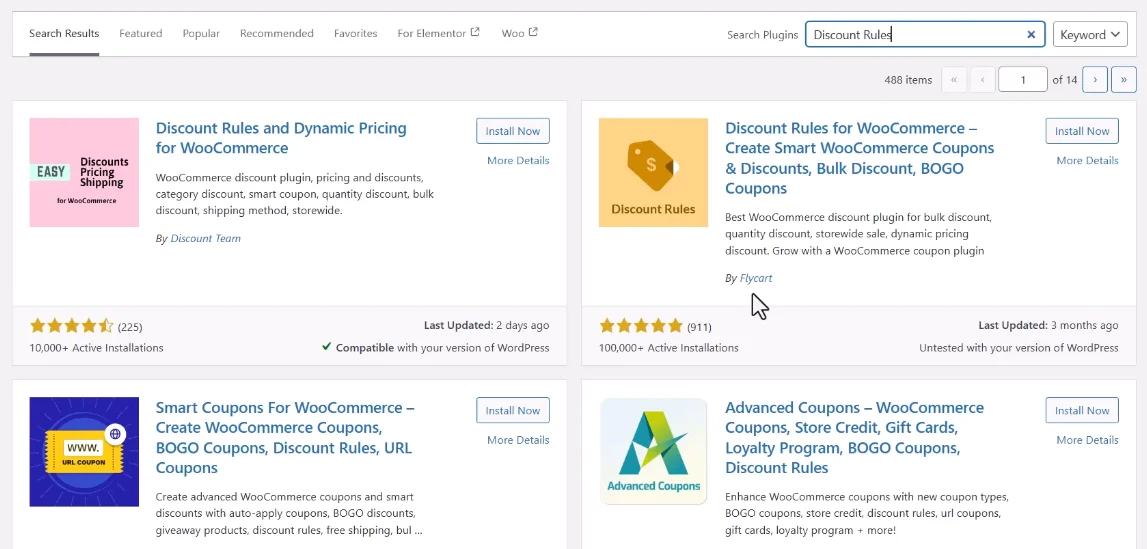Open the Discount Team author link
Viewport: 1147px width, 549px height.
205,238
